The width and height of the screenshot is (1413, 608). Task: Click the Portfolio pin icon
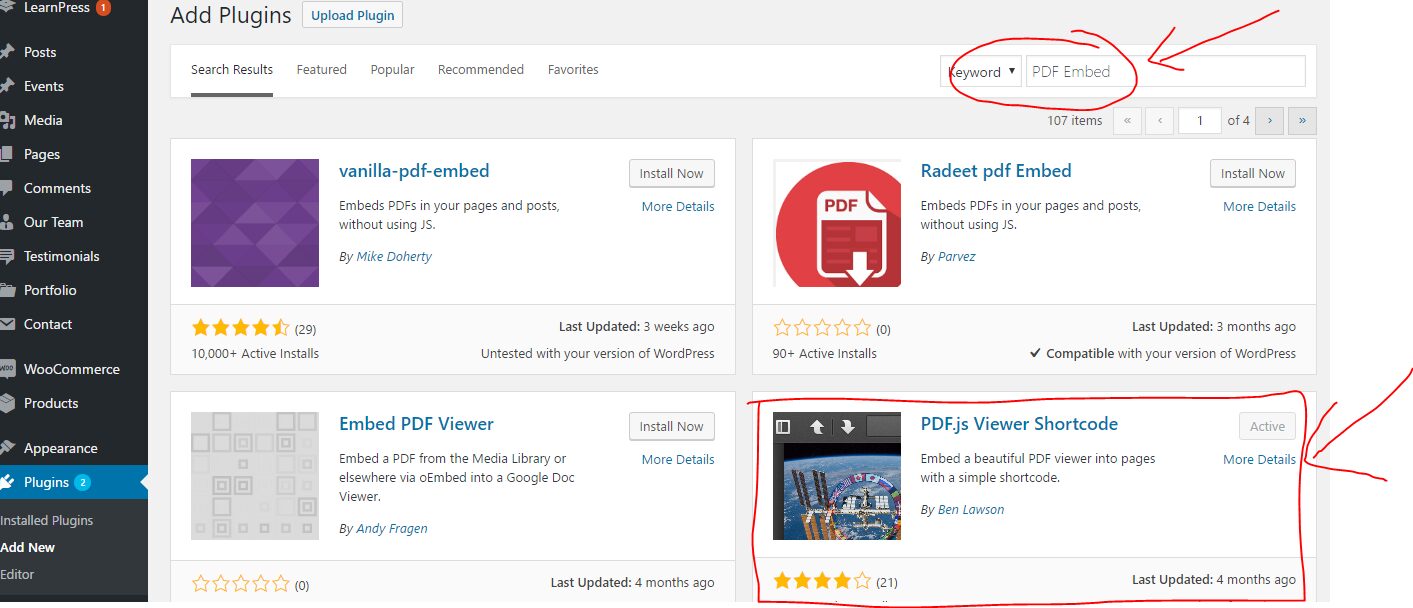tap(6, 290)
